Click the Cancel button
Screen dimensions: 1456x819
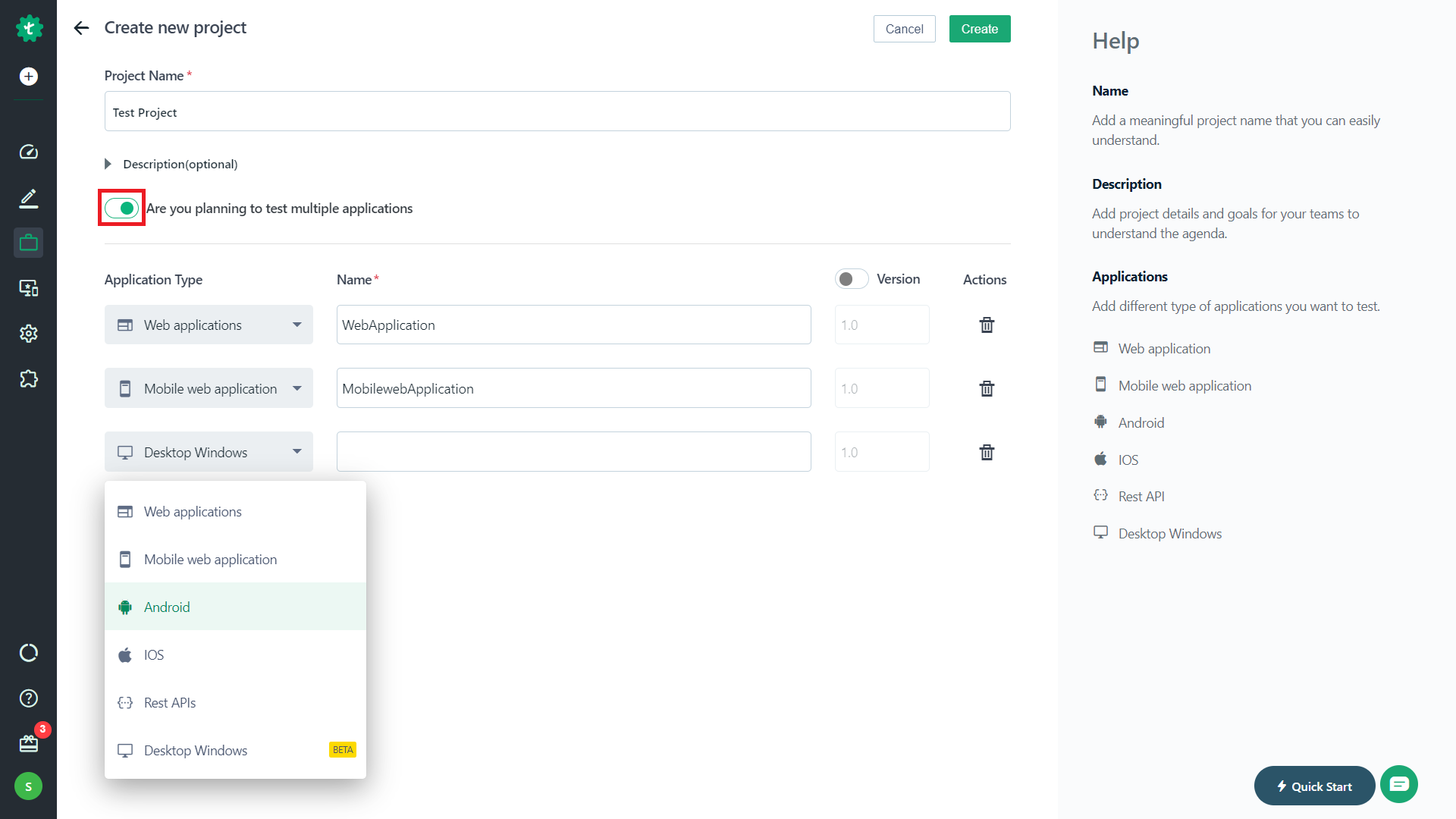[x=904, y=29]
